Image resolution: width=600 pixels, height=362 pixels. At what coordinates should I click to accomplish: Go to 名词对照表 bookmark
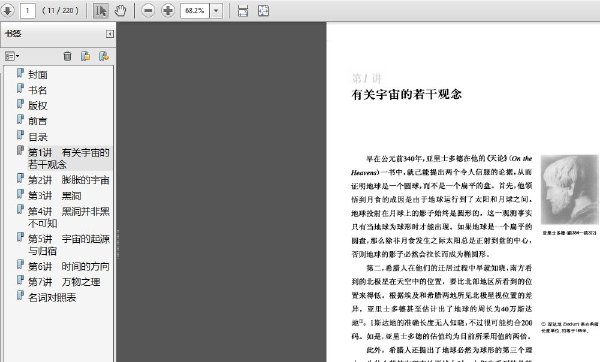pyautogui.click(x=52, y=297)
